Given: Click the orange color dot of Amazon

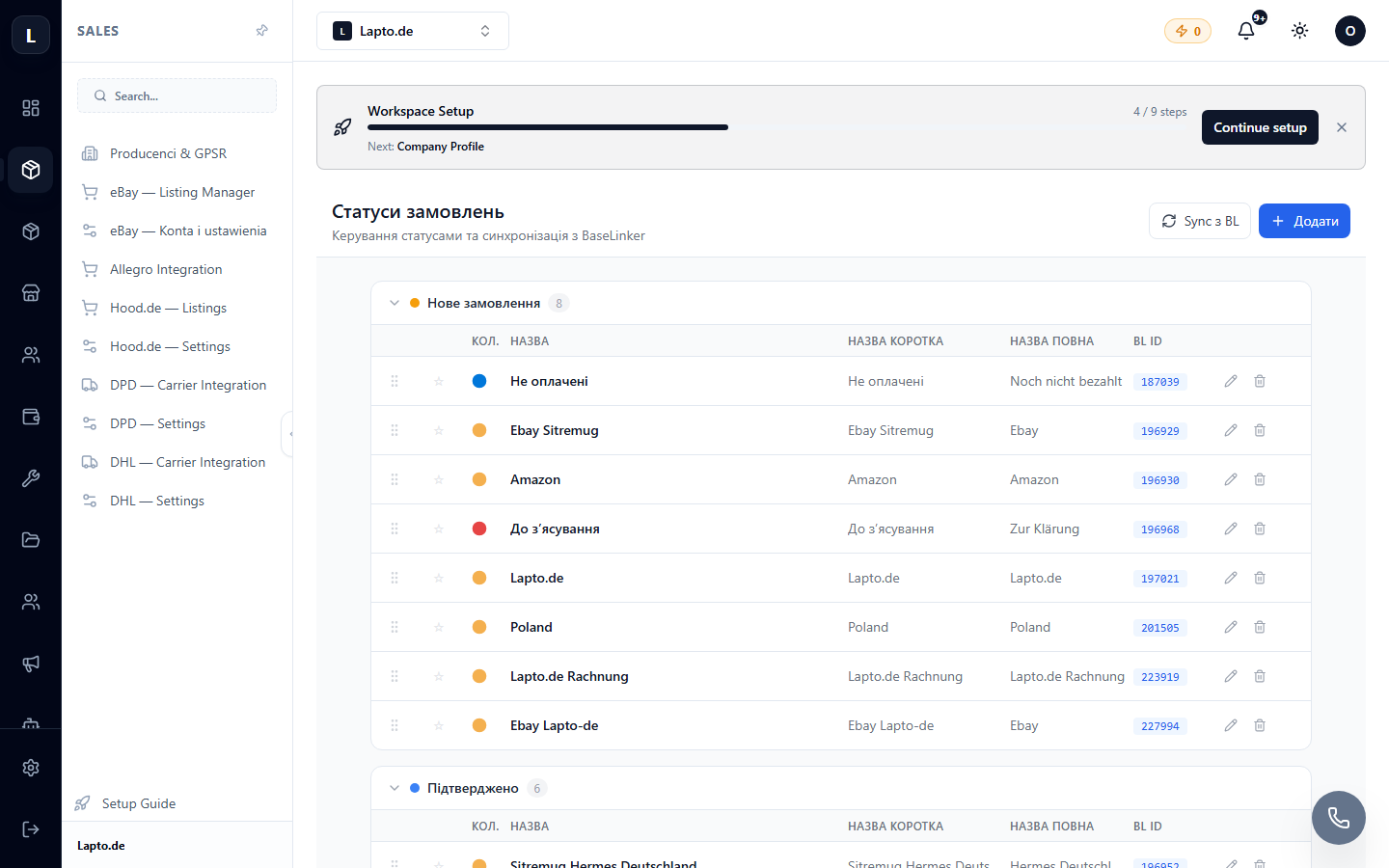Looking at the screenshot, I should tap(479, 479).
